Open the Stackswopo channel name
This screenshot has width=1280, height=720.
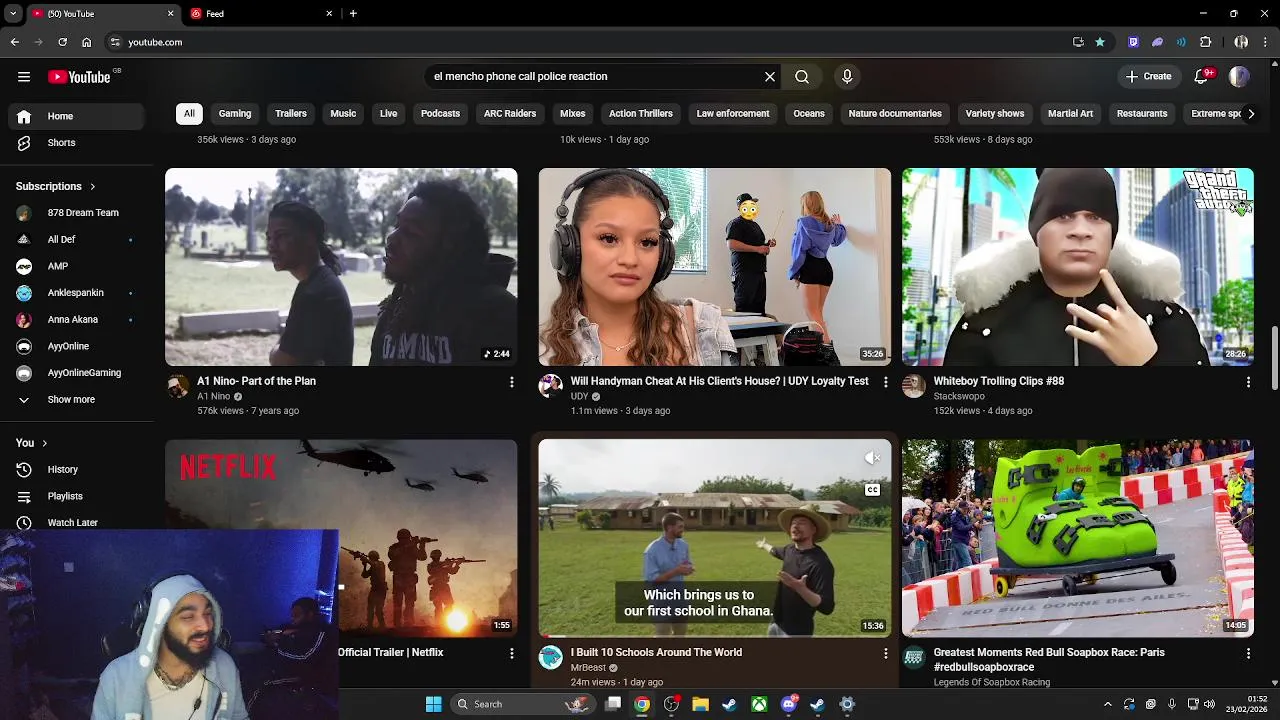click(x=959, y=396)
